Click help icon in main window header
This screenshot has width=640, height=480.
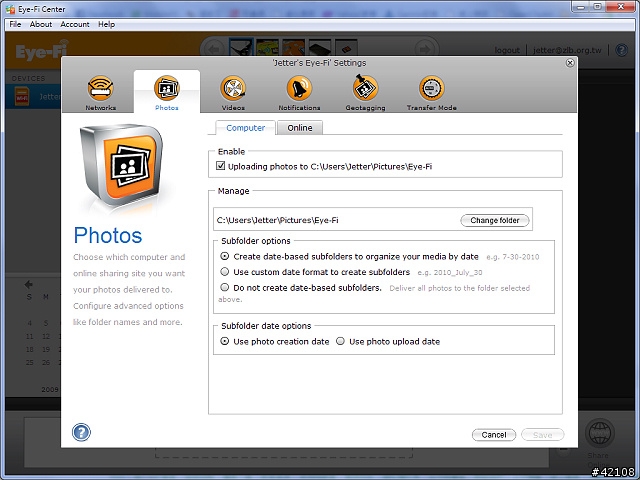pyautogui.click(x=621, y=50)
